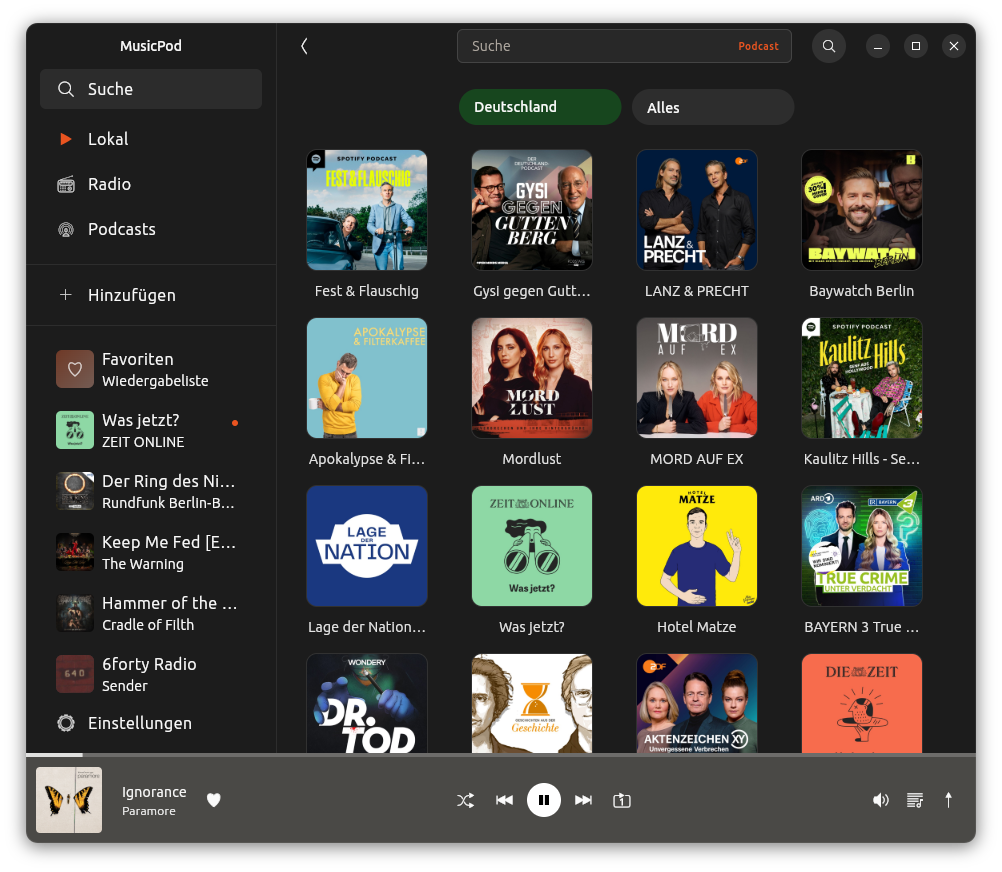This screenshot has height=872, width=1002.
Task: Open MORD AUF EX podcast cover
Action: coord(697,378)
